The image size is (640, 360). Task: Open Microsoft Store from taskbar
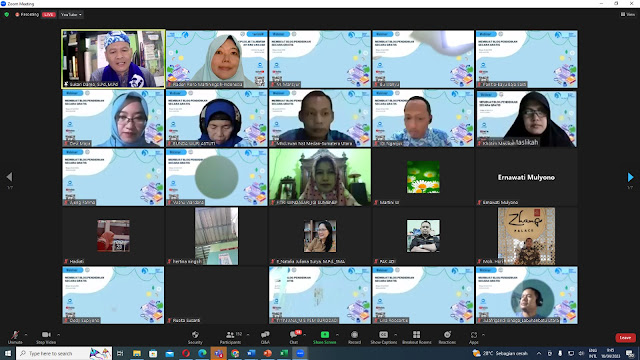(153, 353)
